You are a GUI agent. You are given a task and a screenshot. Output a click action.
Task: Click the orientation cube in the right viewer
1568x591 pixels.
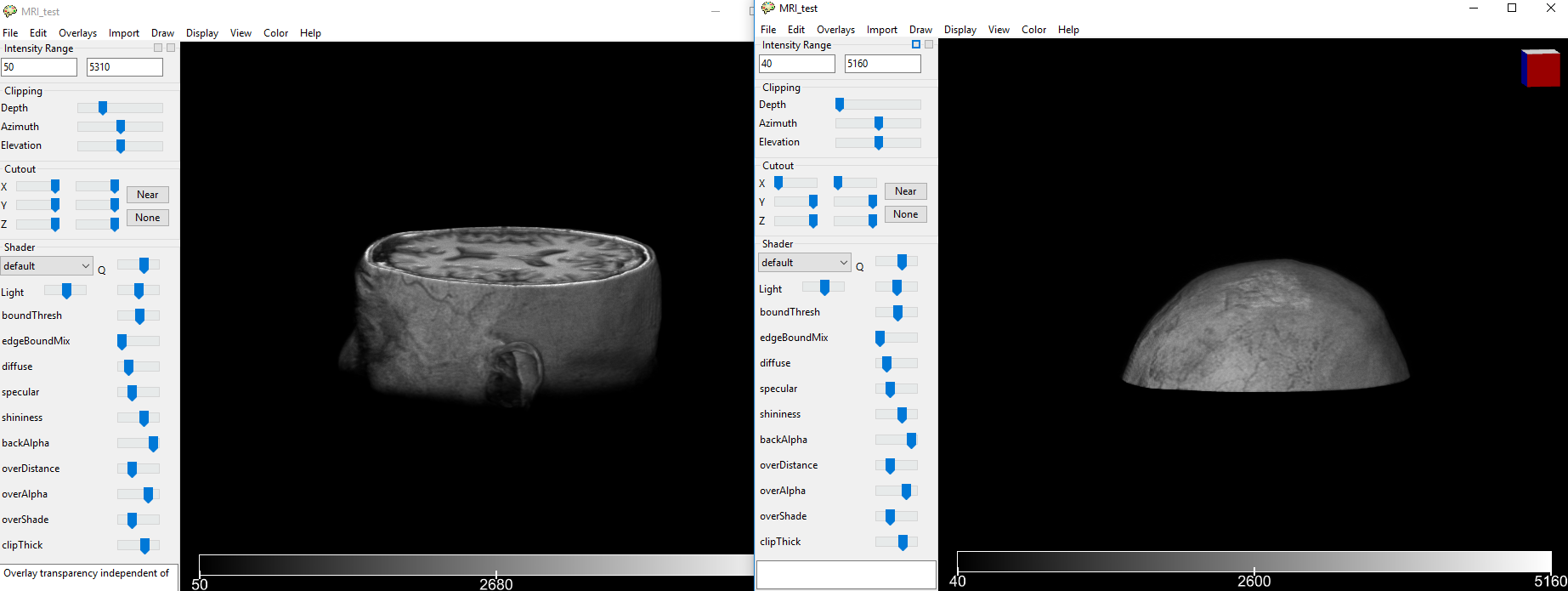pos(1541,68)
